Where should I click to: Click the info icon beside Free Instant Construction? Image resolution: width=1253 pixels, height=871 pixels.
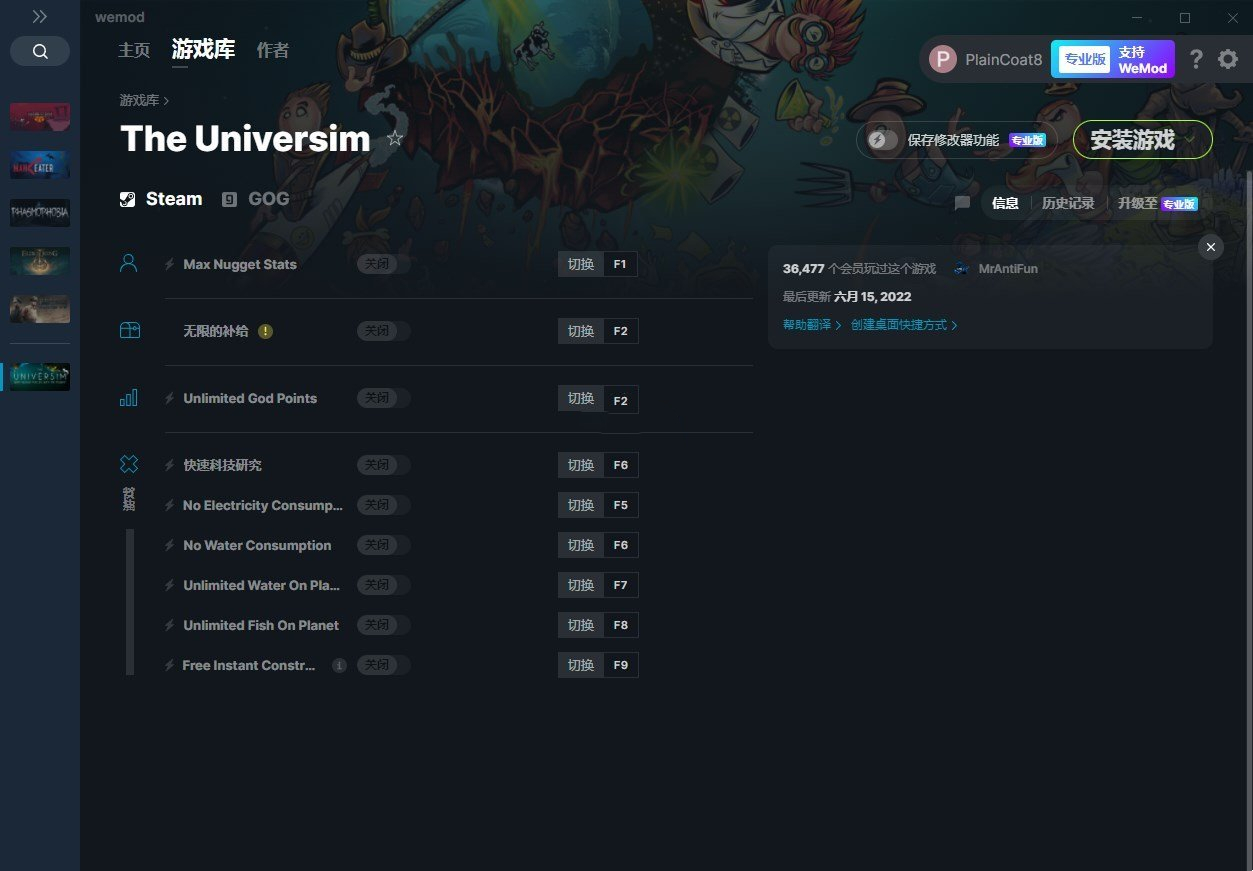tap(339, 665)
